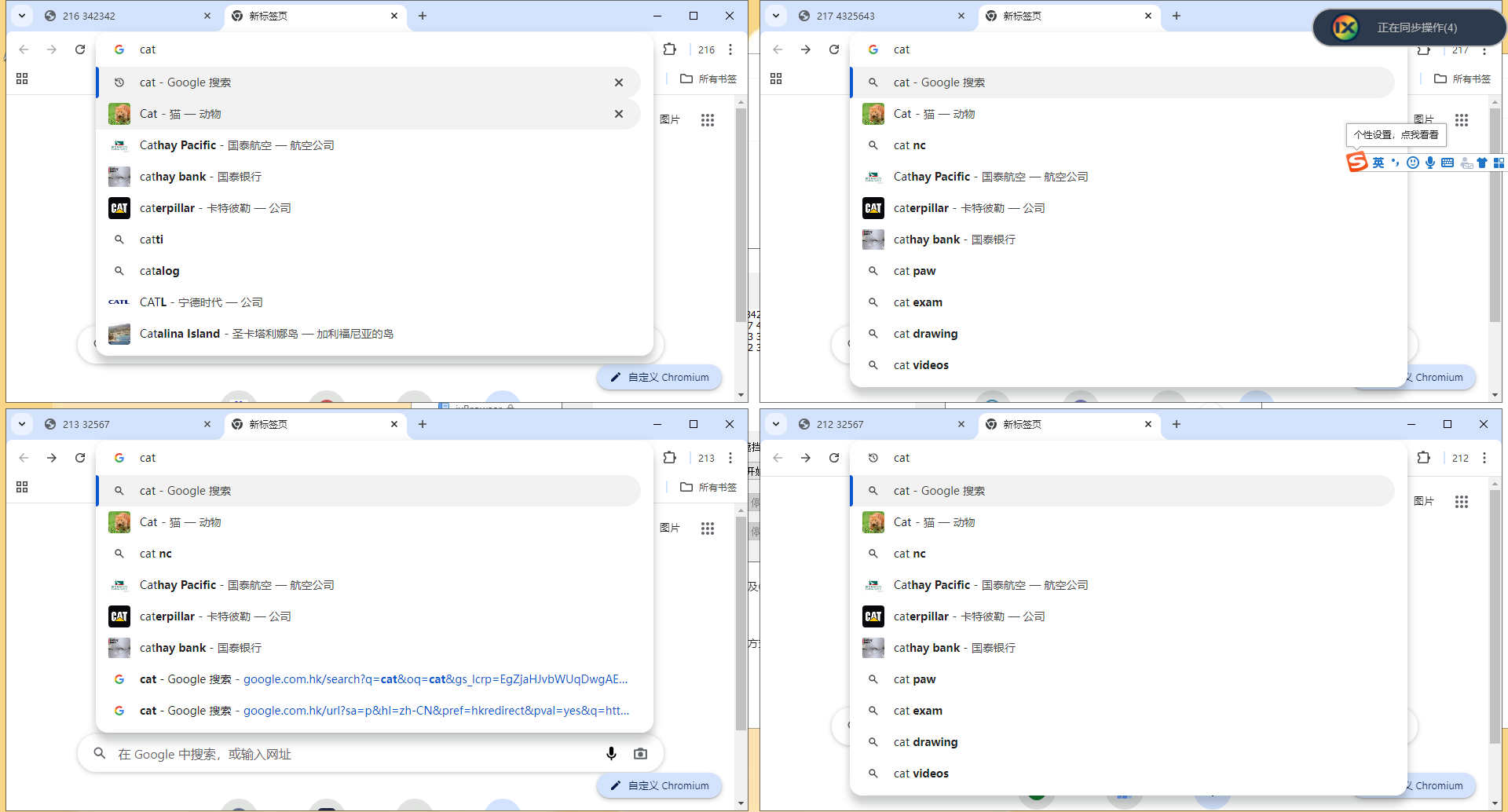Viewport: 1508px width, 812px height.
Task: Click voice search microphone in window 213
Action: tap(611, 754)
